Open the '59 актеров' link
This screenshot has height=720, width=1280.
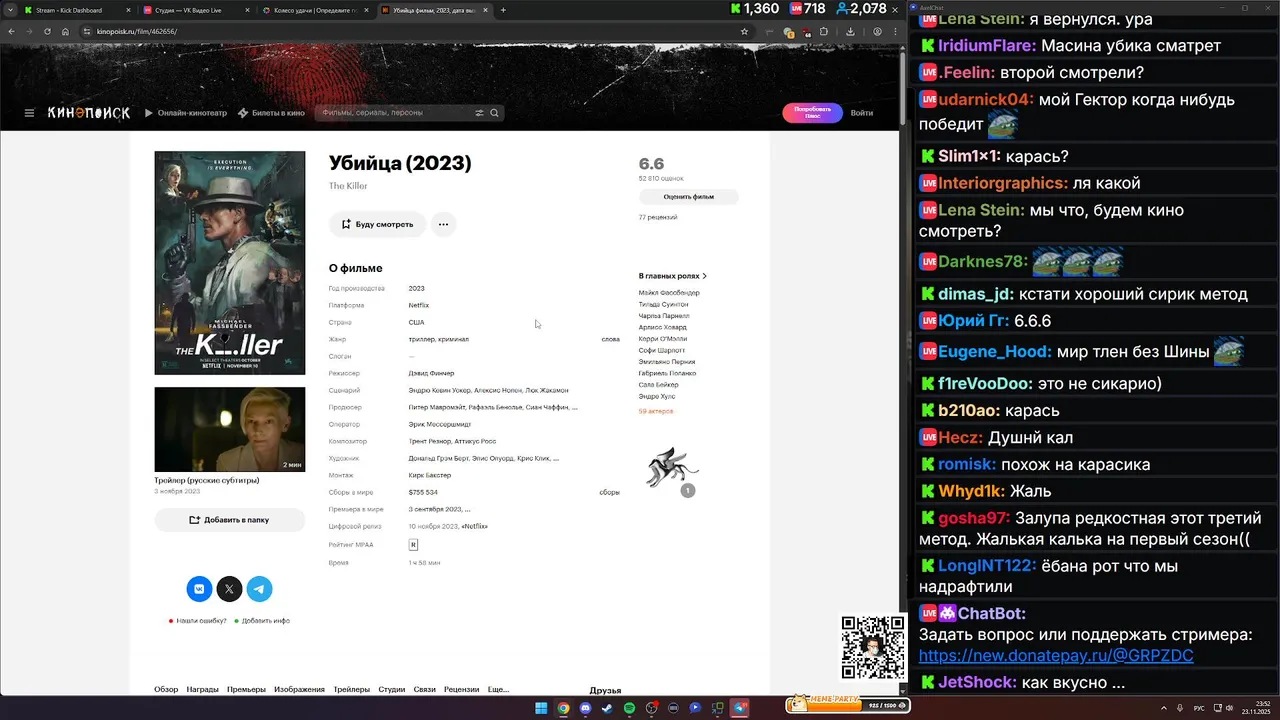point(656,411)
